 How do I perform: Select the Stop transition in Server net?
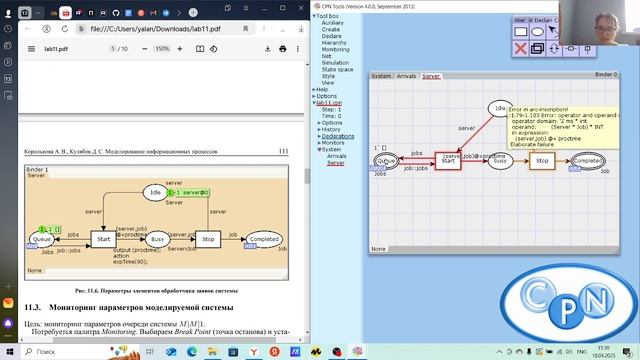tap(542, 161)
